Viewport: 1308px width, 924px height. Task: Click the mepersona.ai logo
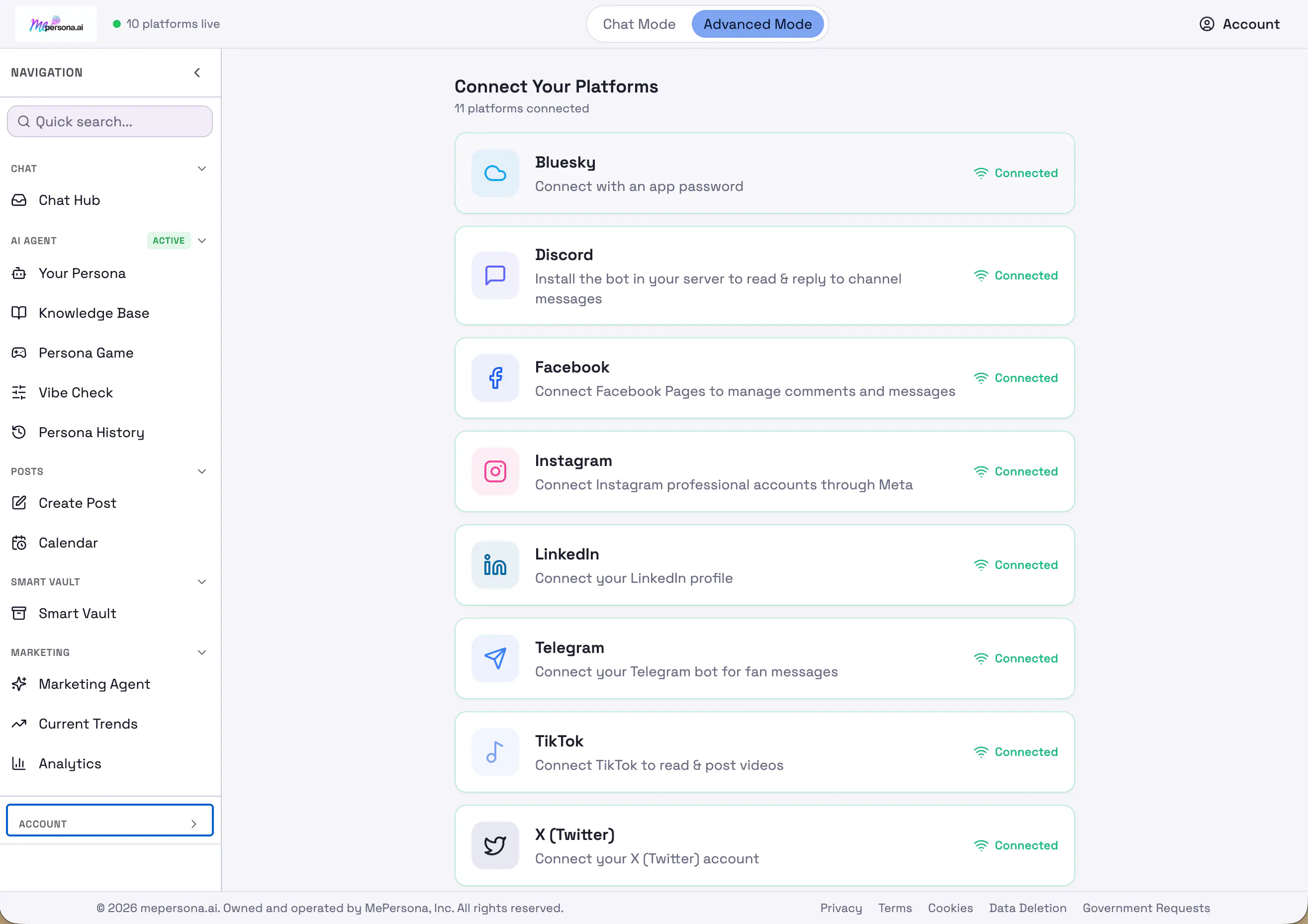[56, 24]
